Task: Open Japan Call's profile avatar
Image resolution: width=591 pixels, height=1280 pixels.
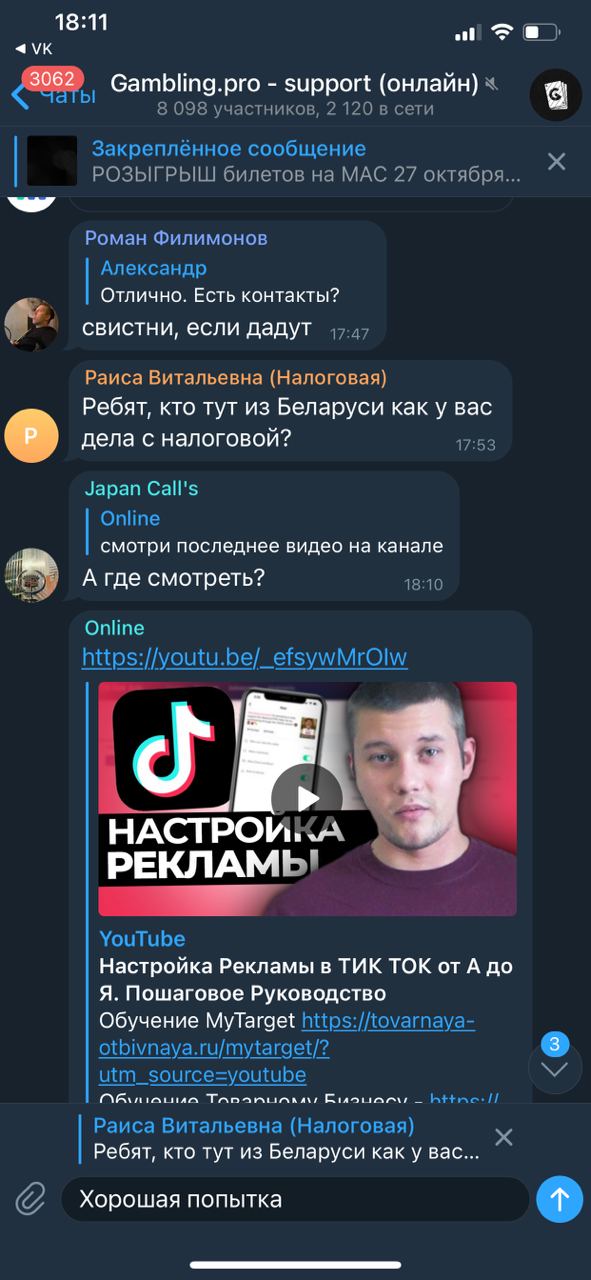Action: click(x=31, y=574)
